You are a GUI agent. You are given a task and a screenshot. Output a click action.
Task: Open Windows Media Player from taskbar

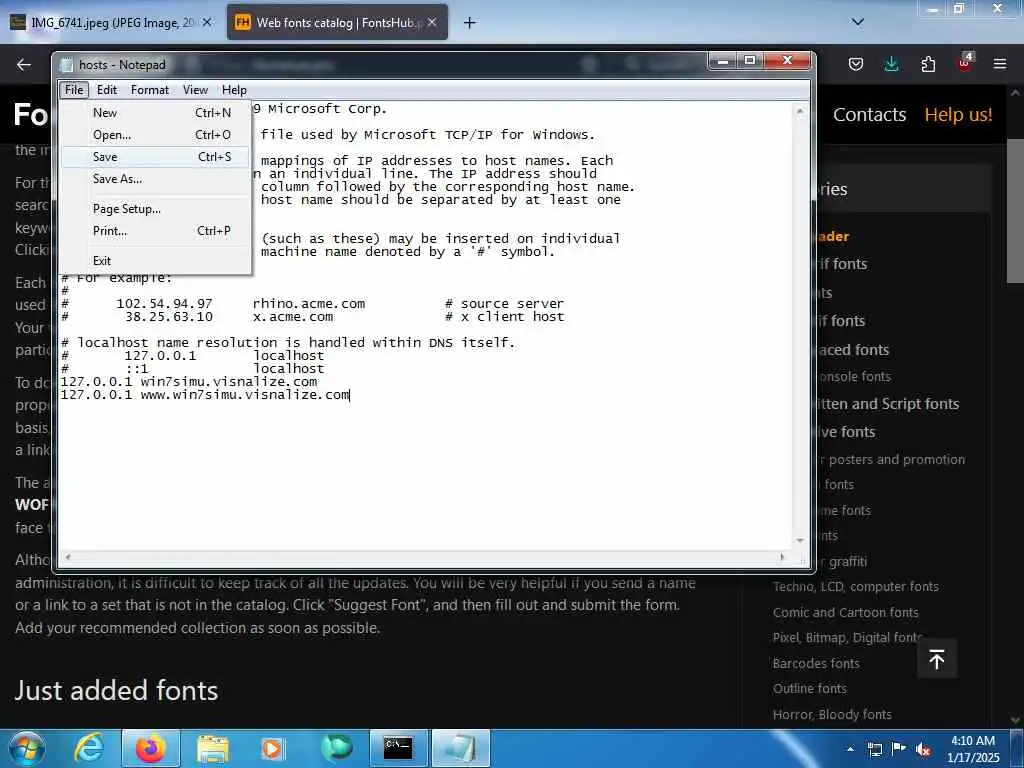[x=272, y=748]
